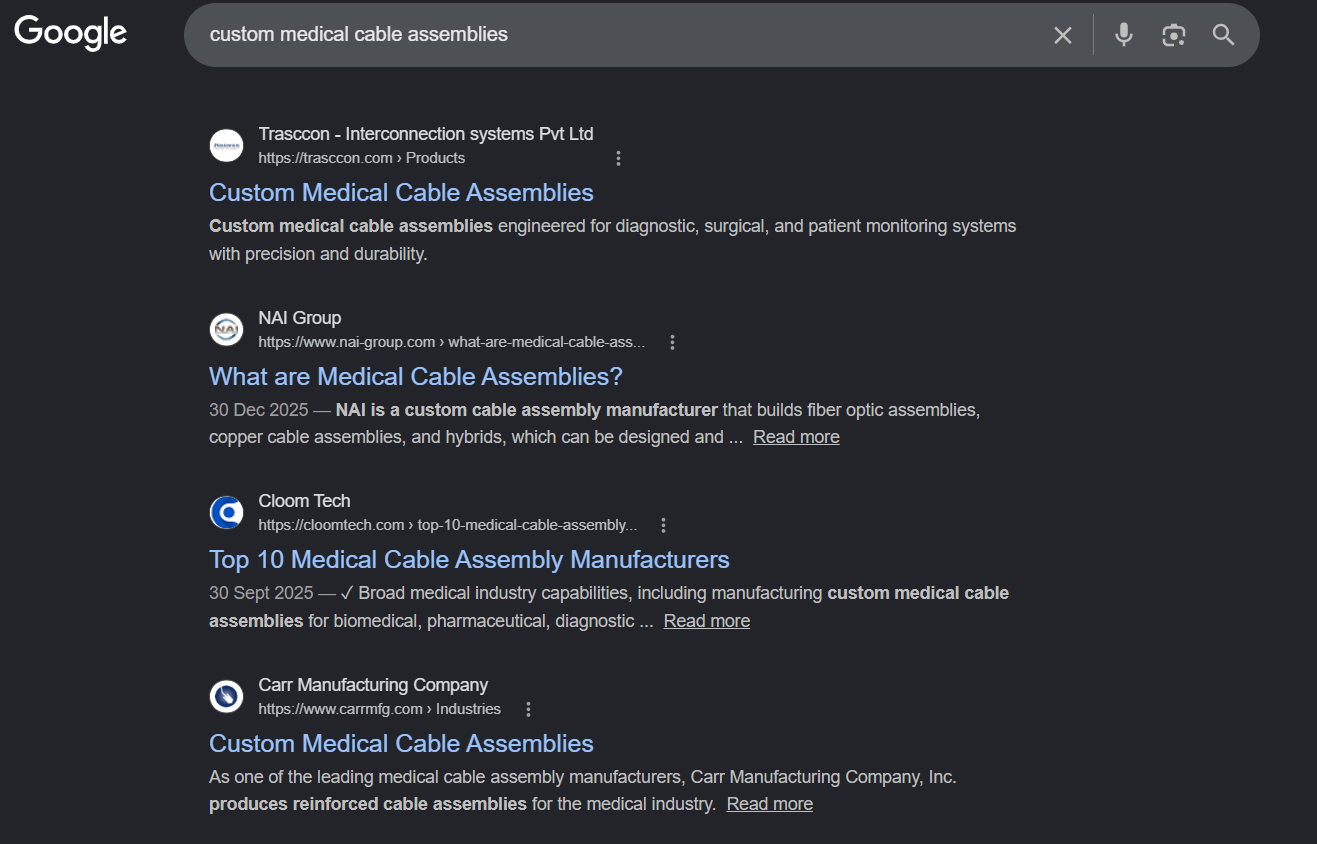This screenshot has width=1317, height=844.
Task: Click 'Read more' in the NAI Group snippet
Action: click(796, 437)
